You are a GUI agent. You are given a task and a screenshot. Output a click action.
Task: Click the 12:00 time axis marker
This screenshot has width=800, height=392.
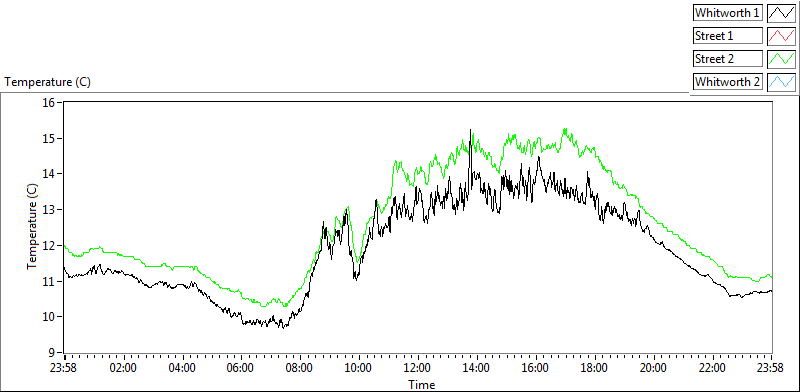tap(418, 368)
